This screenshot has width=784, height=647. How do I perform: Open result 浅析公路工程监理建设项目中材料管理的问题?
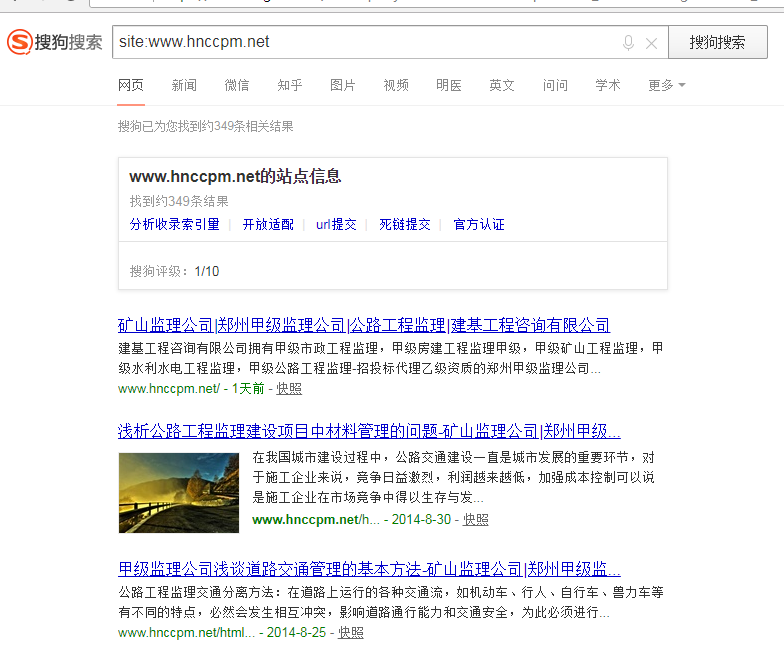pos(369,432)
